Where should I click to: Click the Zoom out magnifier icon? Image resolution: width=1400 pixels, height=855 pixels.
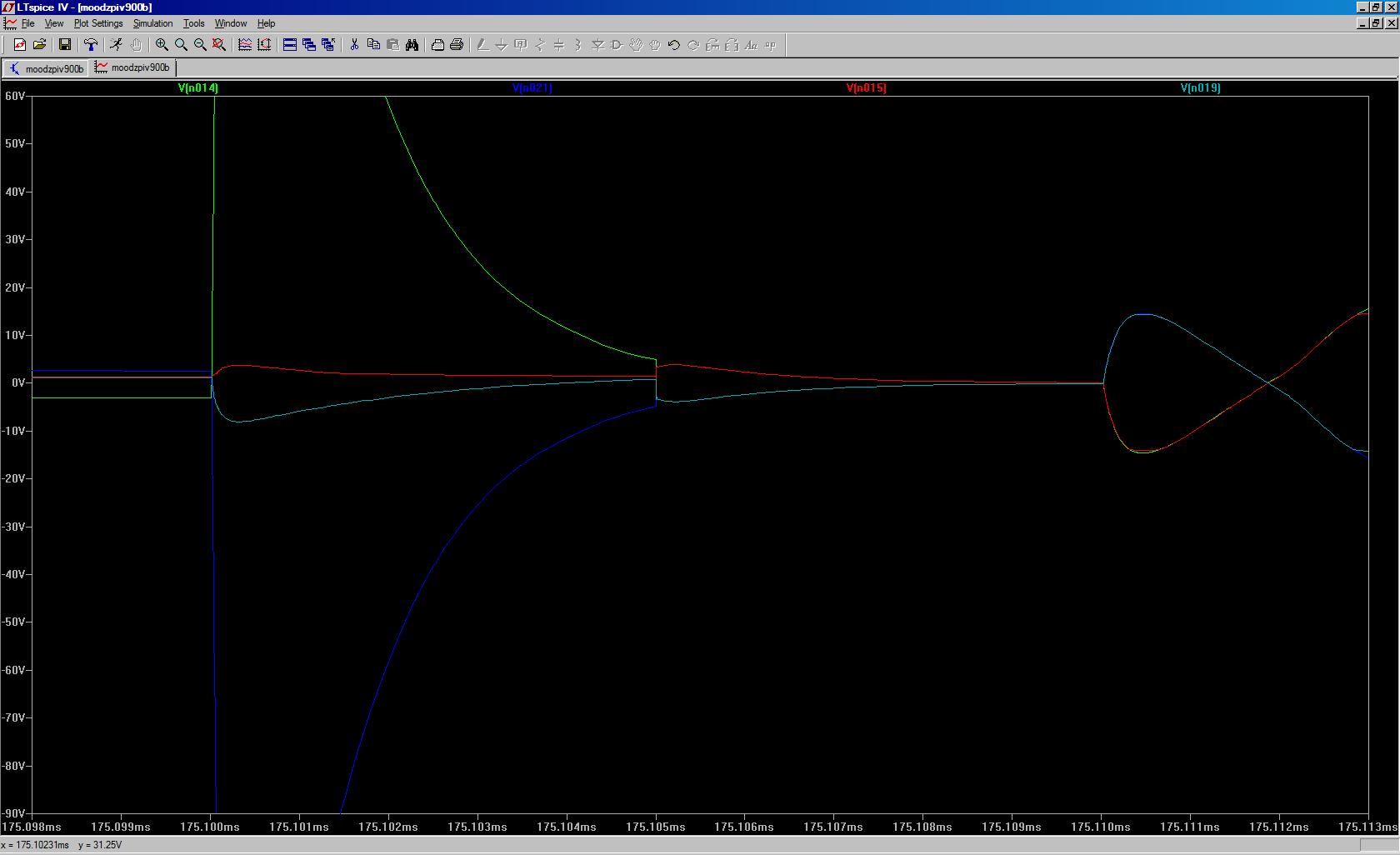[x=200, y=45]
